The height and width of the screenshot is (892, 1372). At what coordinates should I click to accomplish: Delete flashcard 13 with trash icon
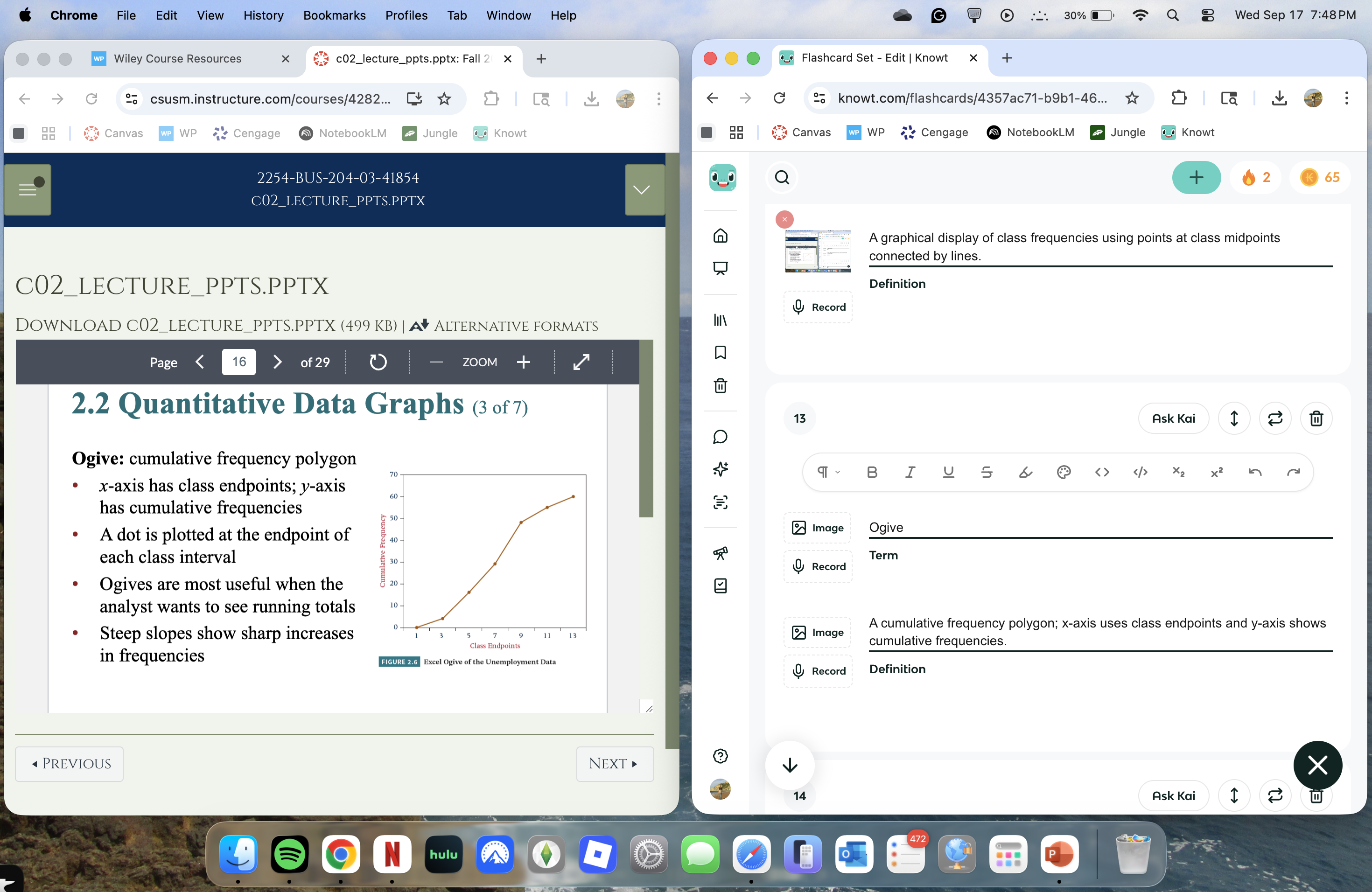coord(1316,418)
